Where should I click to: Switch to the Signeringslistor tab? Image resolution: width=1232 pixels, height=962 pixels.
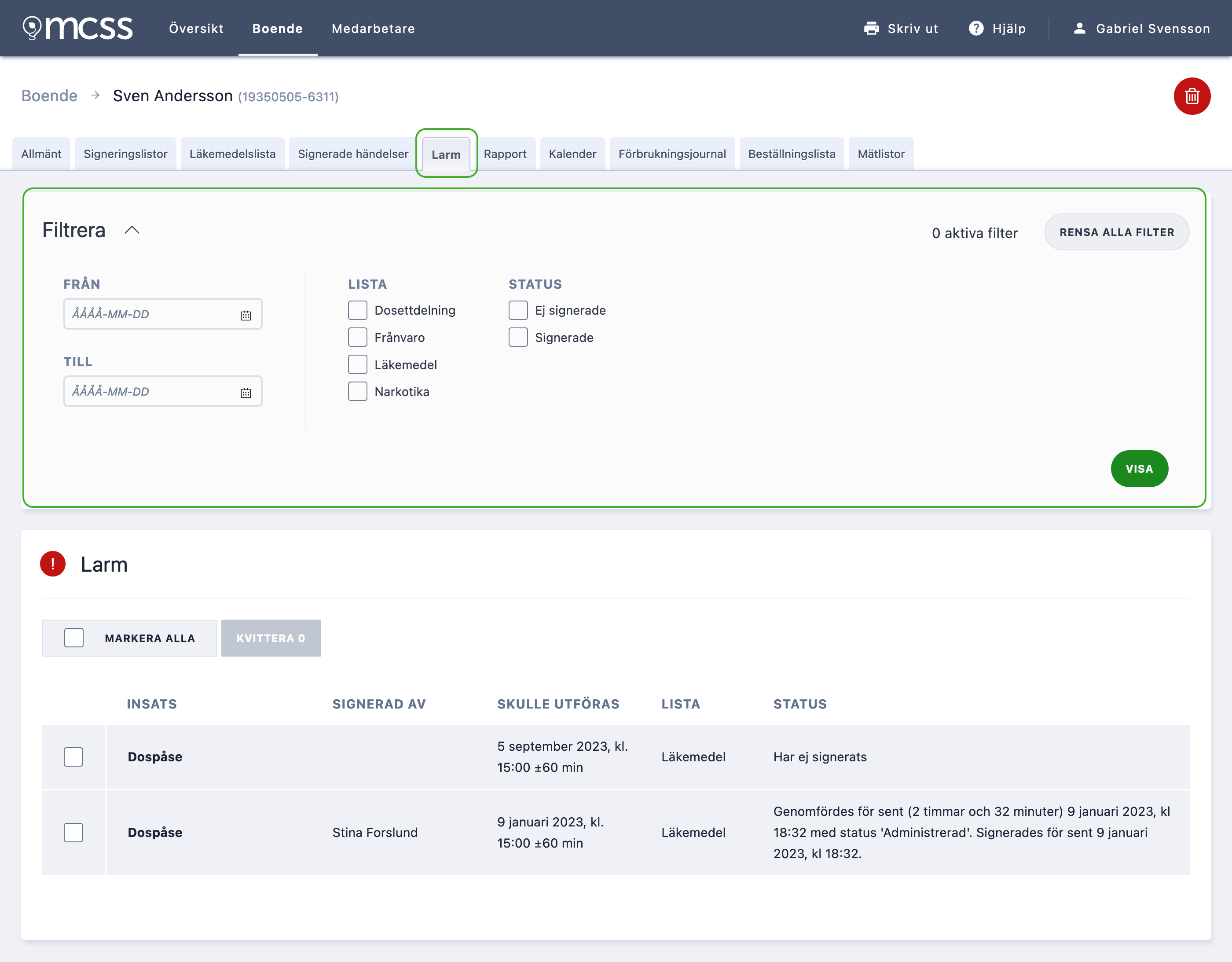(125, 154)
